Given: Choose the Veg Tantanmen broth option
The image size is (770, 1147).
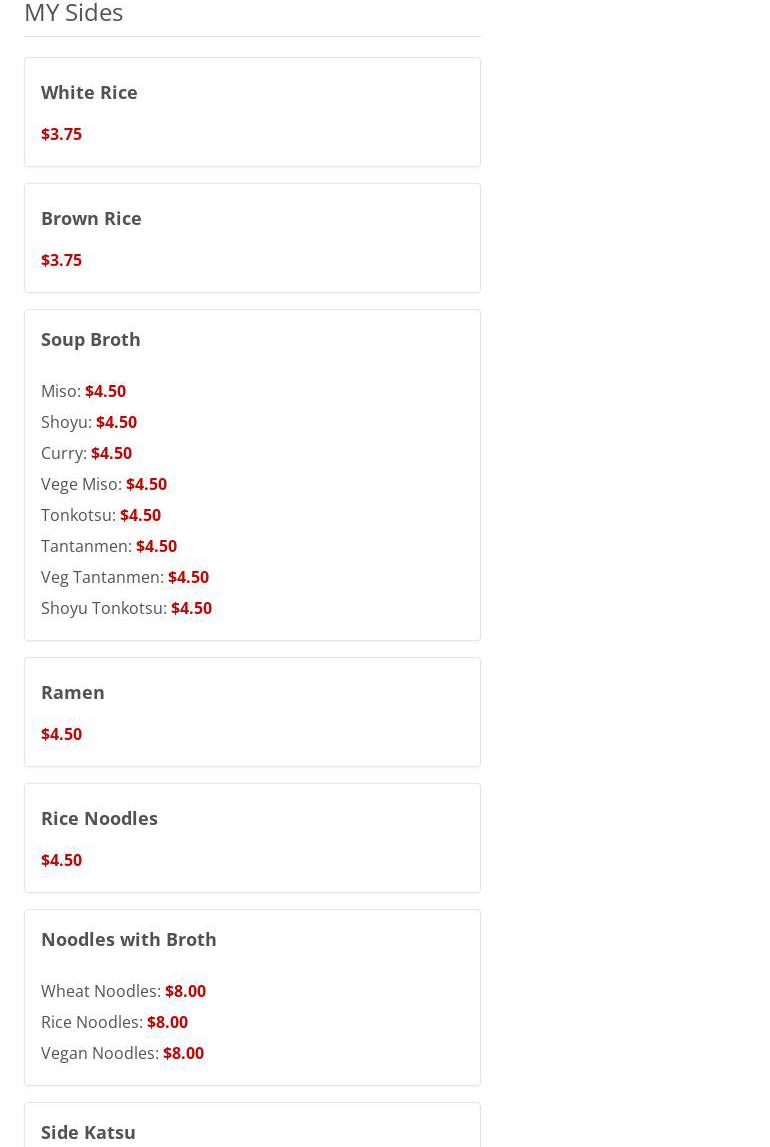Looking at the screenshot, I should coord(124,577).
